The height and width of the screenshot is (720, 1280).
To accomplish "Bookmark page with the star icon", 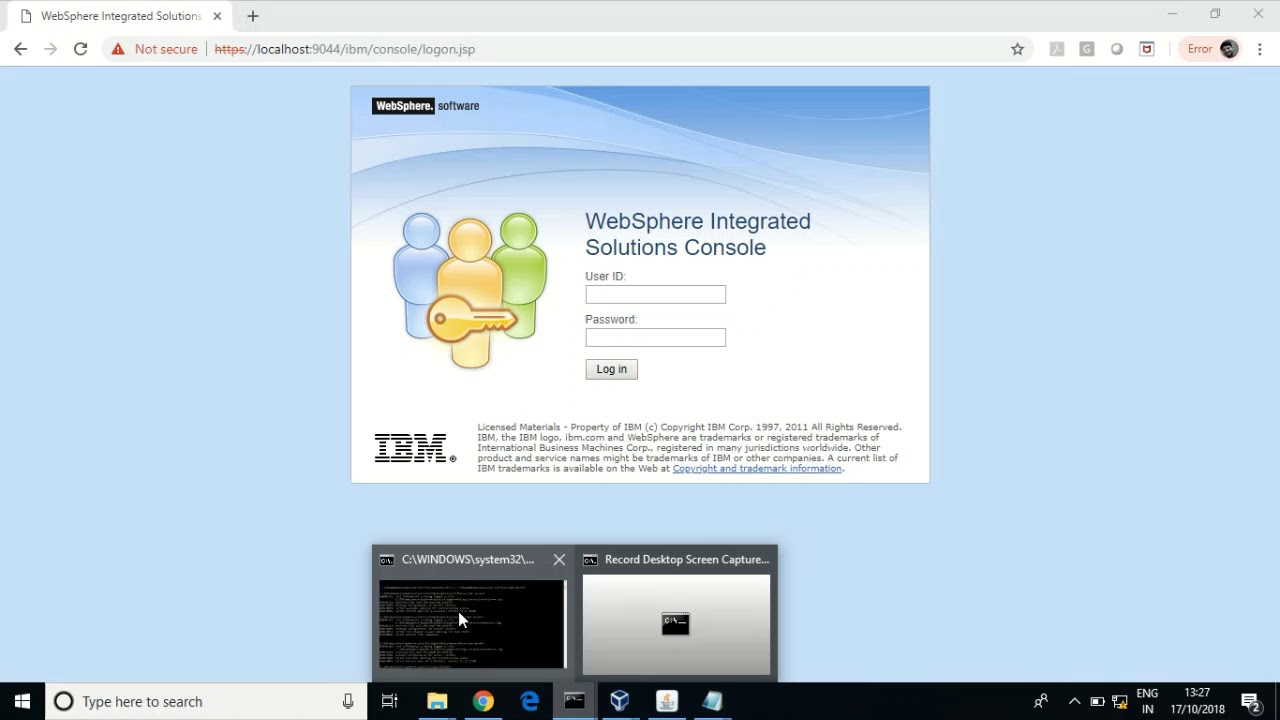I will coord(1017,49).
